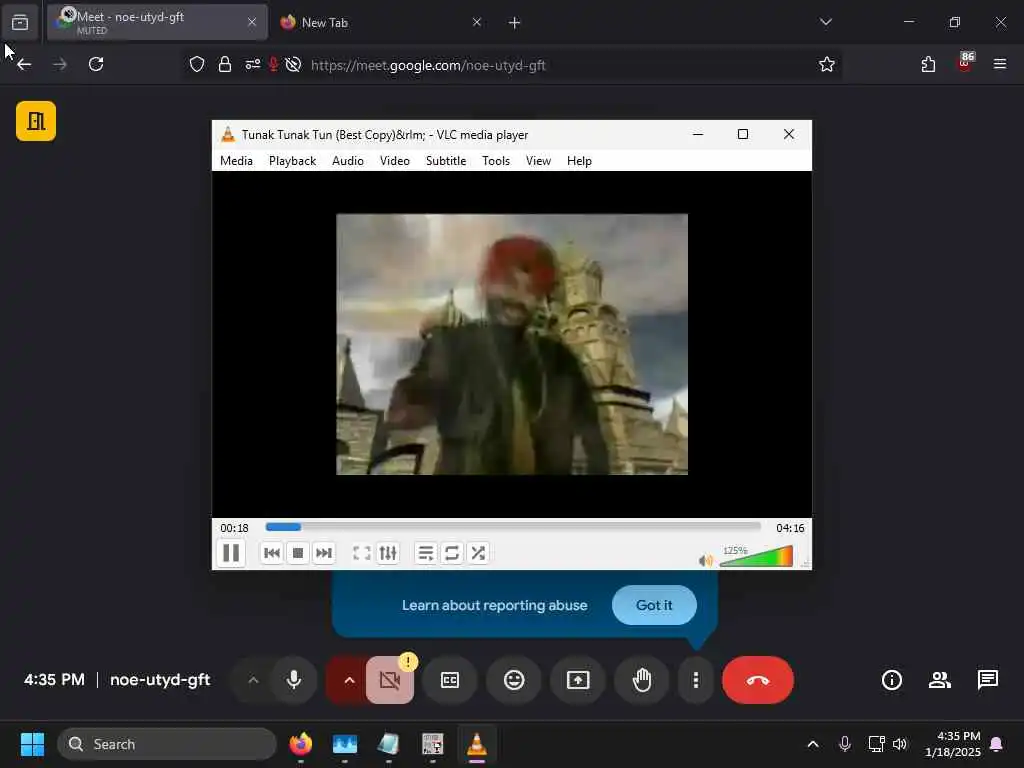This screenshot has height=768, width=1024.
Task: Open Firefox View recent browsing
Action: 20,23
